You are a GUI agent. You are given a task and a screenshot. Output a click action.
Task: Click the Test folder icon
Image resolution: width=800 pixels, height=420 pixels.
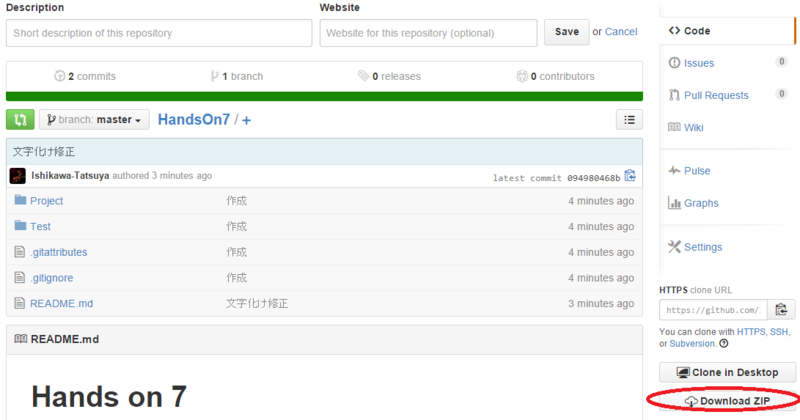(x=20, y=225)
